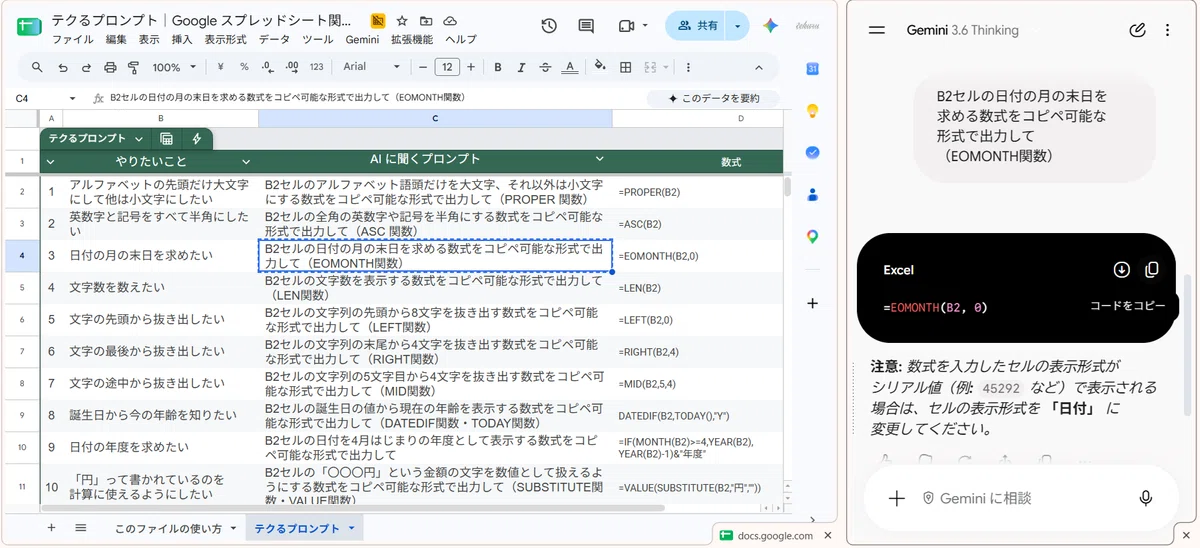Apply percent number format
Viewport: 1200px width, 548px height.
tap(244, 67)
